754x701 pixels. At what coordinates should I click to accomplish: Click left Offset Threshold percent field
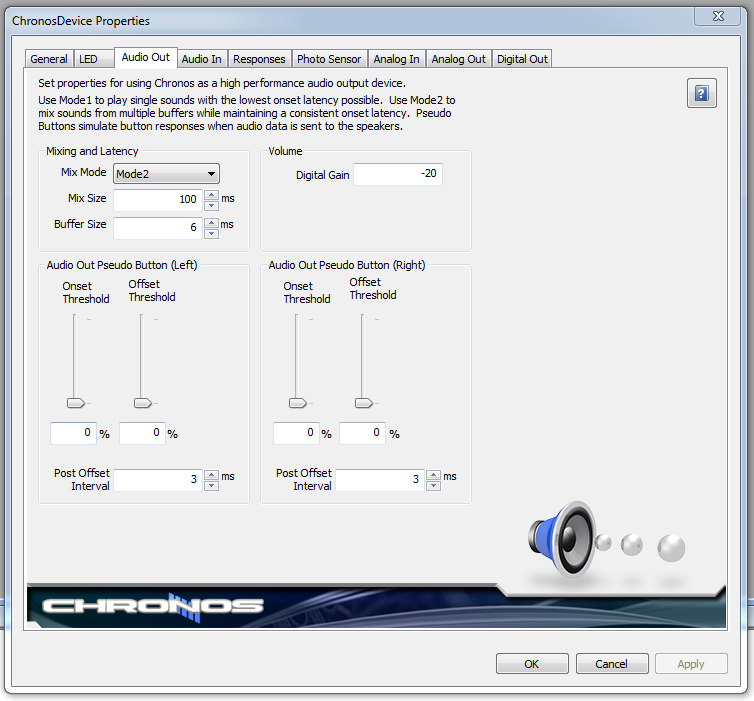(x=142, y=433)
